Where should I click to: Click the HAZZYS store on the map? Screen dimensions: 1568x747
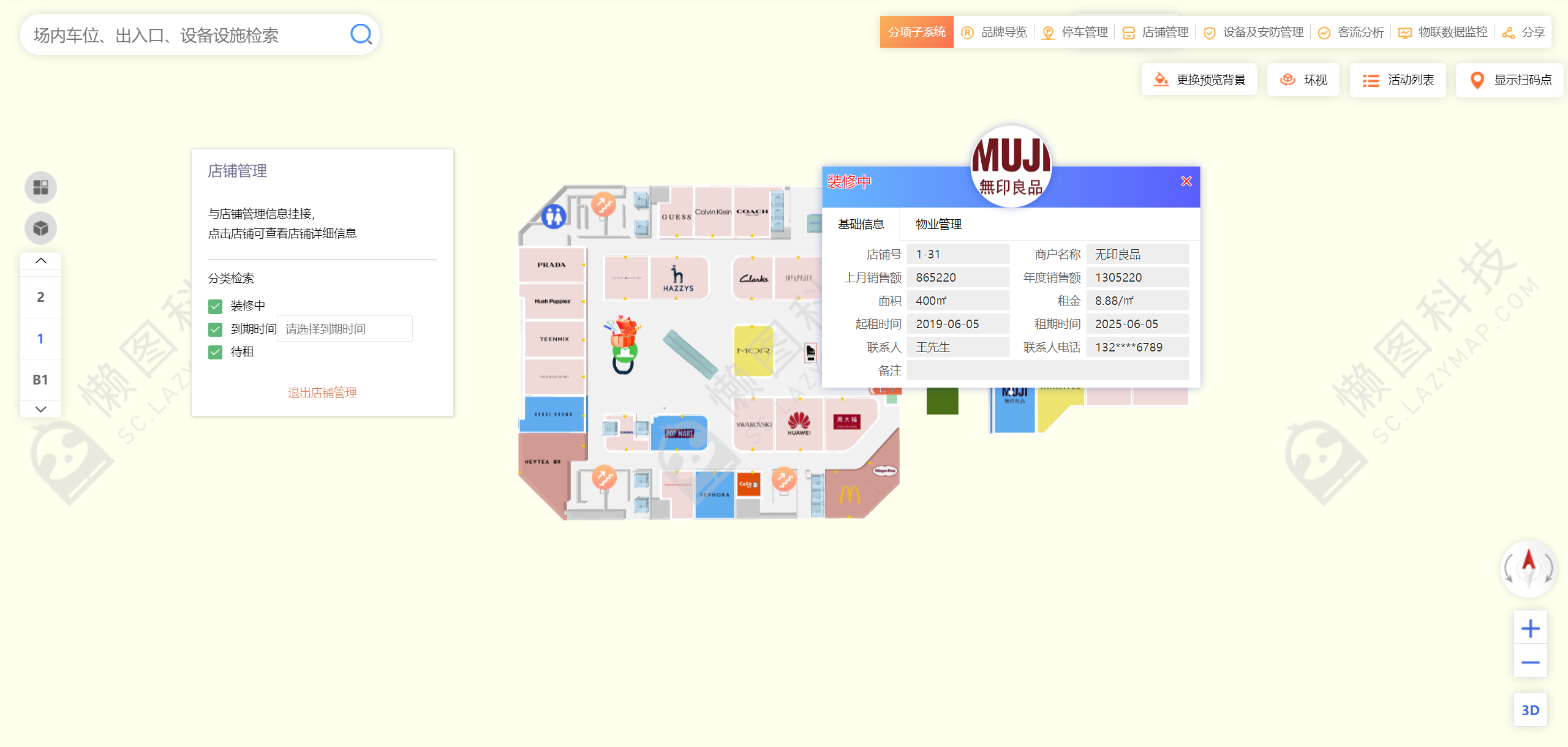pos(678,279)
